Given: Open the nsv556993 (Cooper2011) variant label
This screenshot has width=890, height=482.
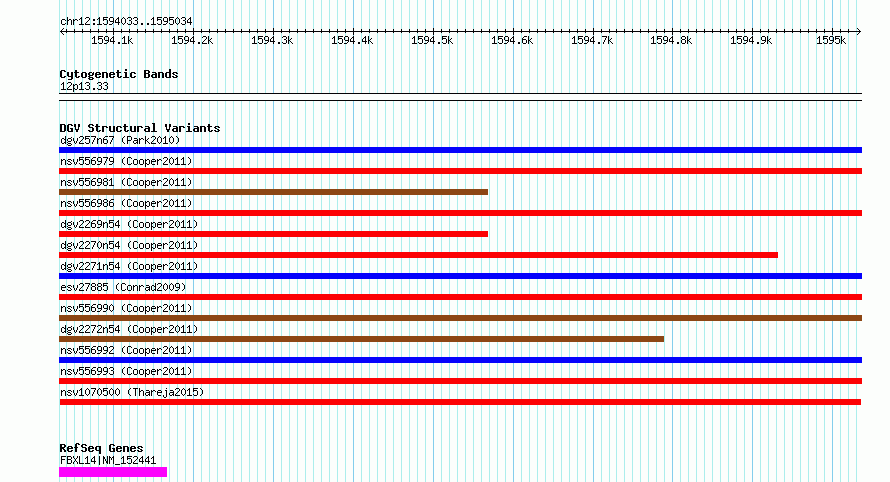Looking at the screenshot, I should [126, 371].
